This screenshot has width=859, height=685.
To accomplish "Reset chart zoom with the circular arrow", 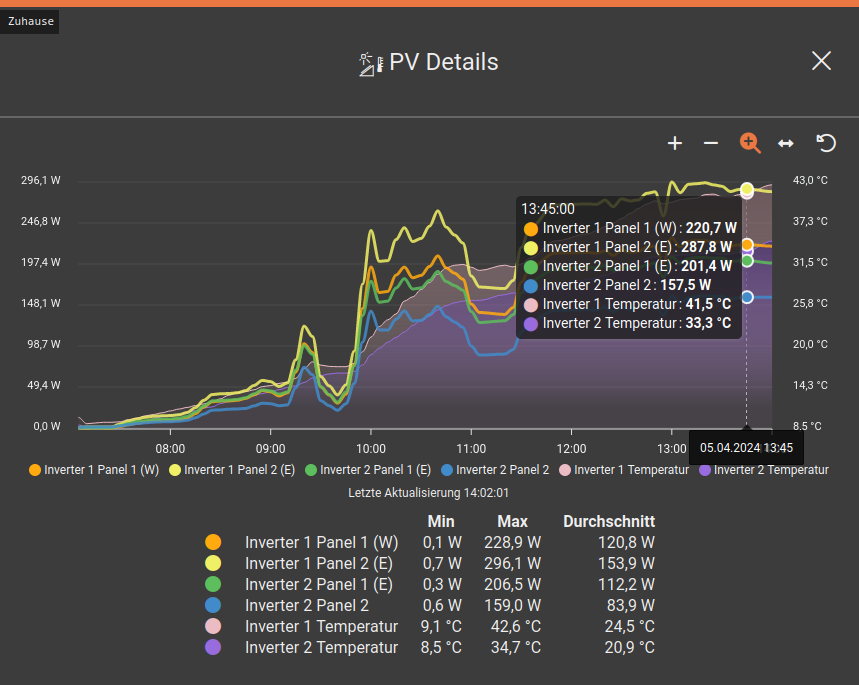I will click(x=826, y=143).
